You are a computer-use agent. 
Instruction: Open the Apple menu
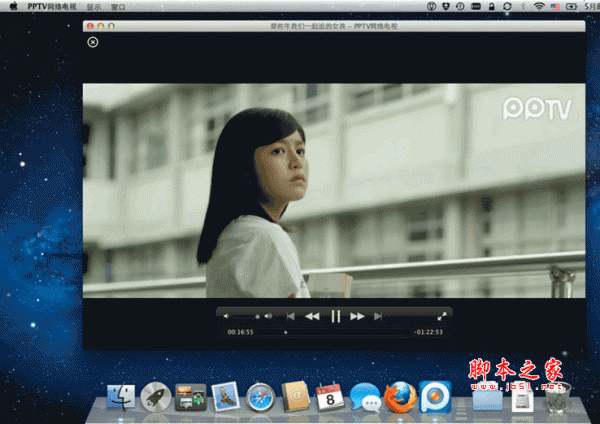click(x=14, y=6)
